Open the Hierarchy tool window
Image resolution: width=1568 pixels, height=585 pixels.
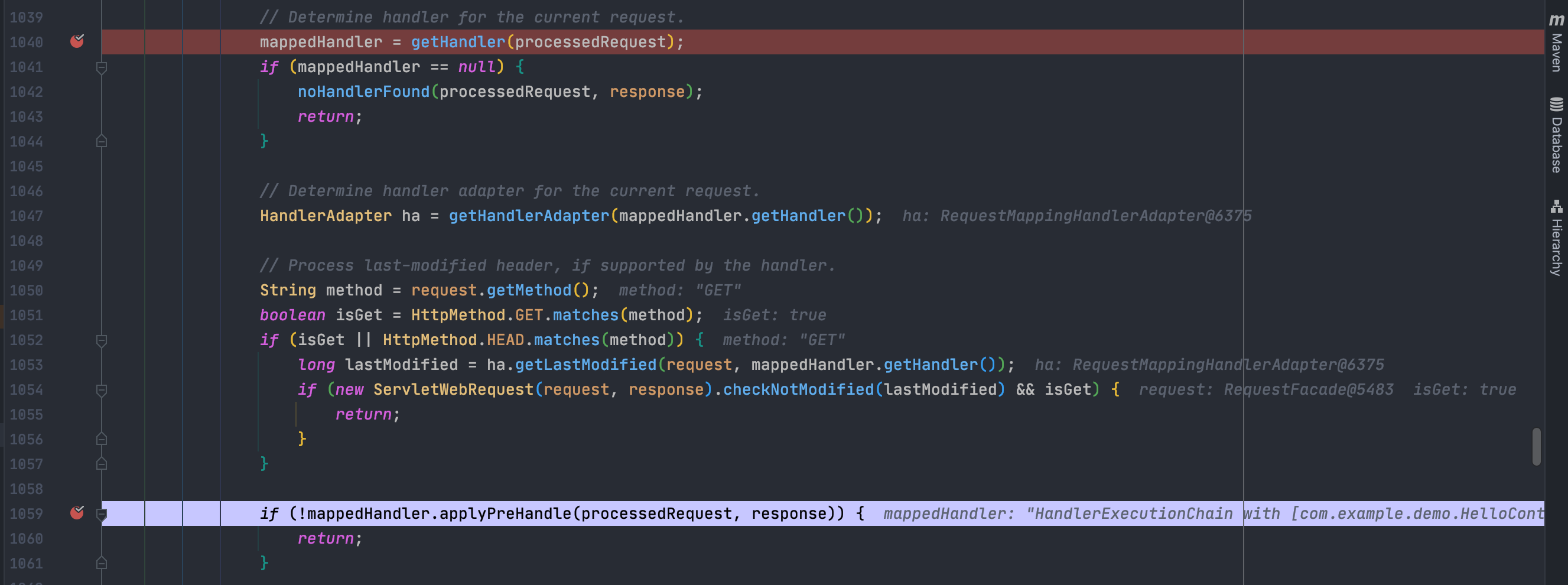pos(1556,238)
